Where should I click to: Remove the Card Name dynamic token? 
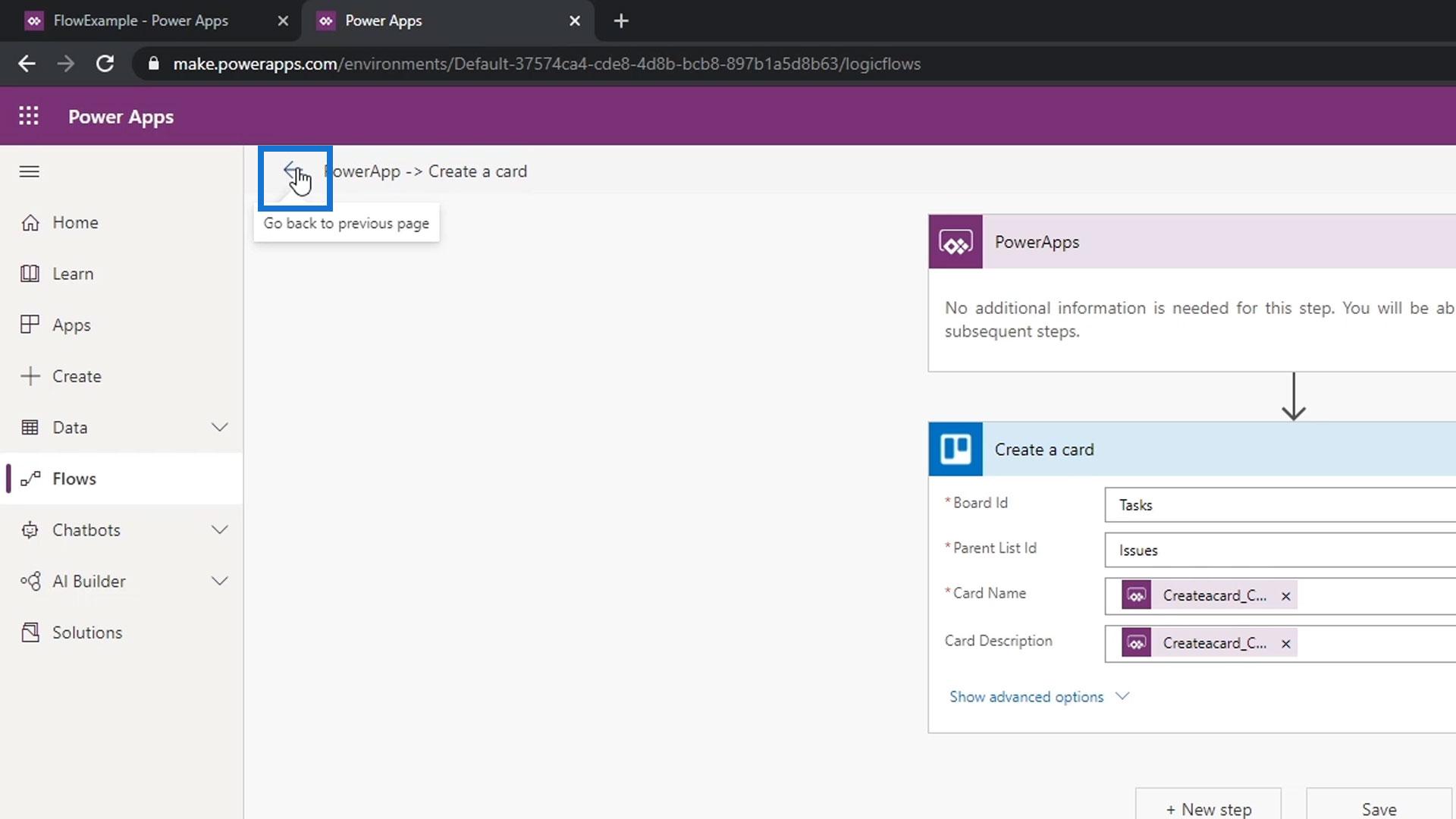pyautogui.click(x=1285, y=597)
